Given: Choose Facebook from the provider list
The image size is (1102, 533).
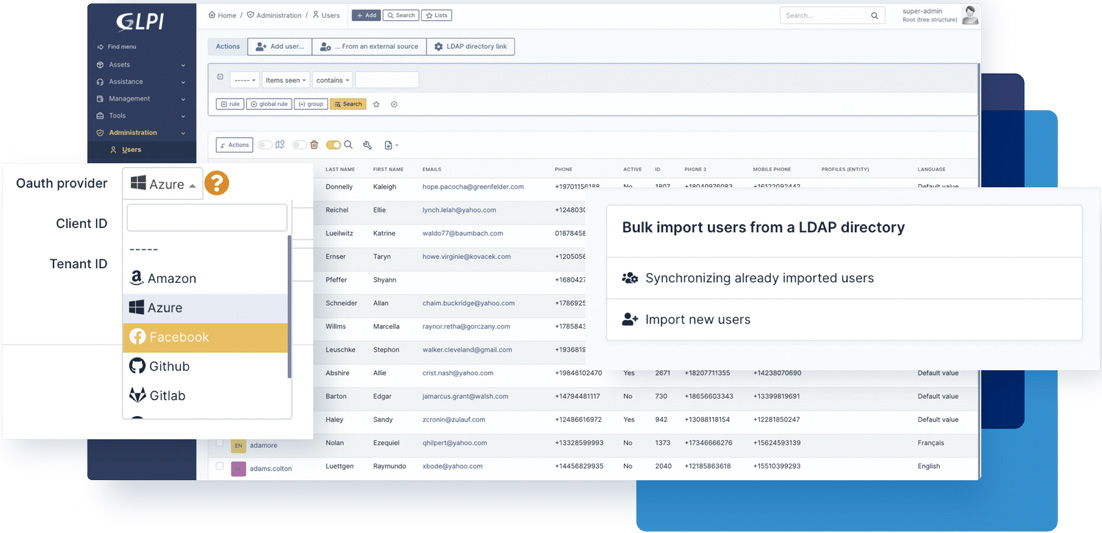Looking at the screenshot, I should [x=205, y=337].
